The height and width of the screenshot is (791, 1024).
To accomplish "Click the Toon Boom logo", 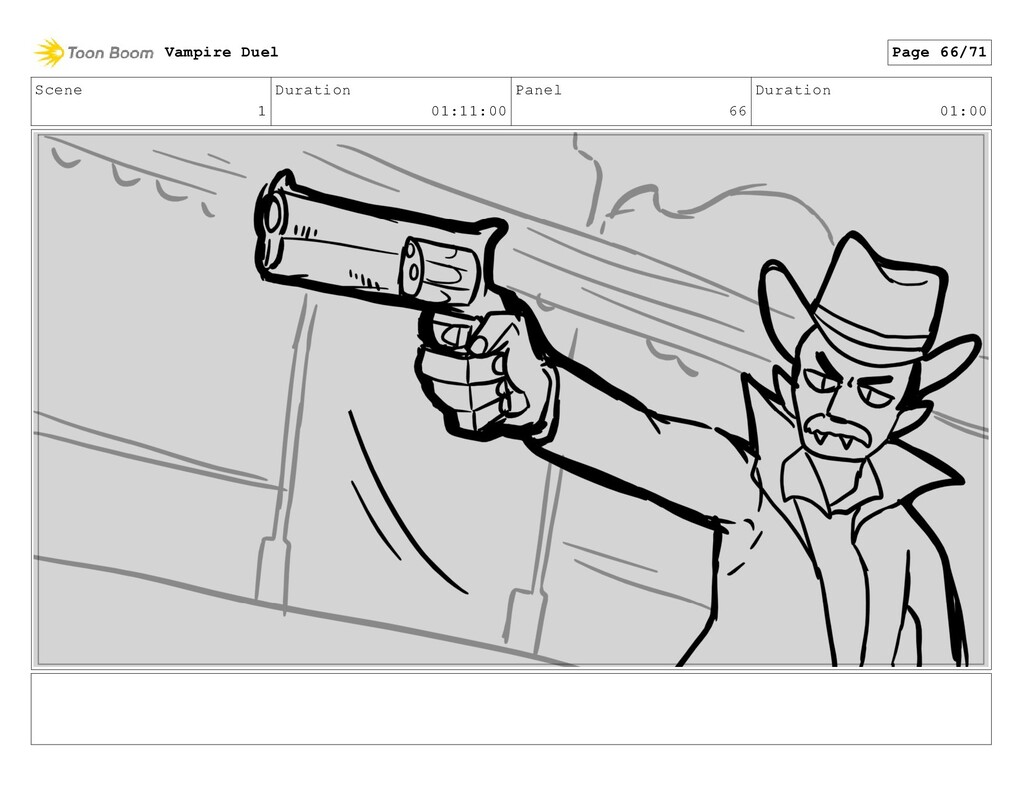I will coord(93,53).
